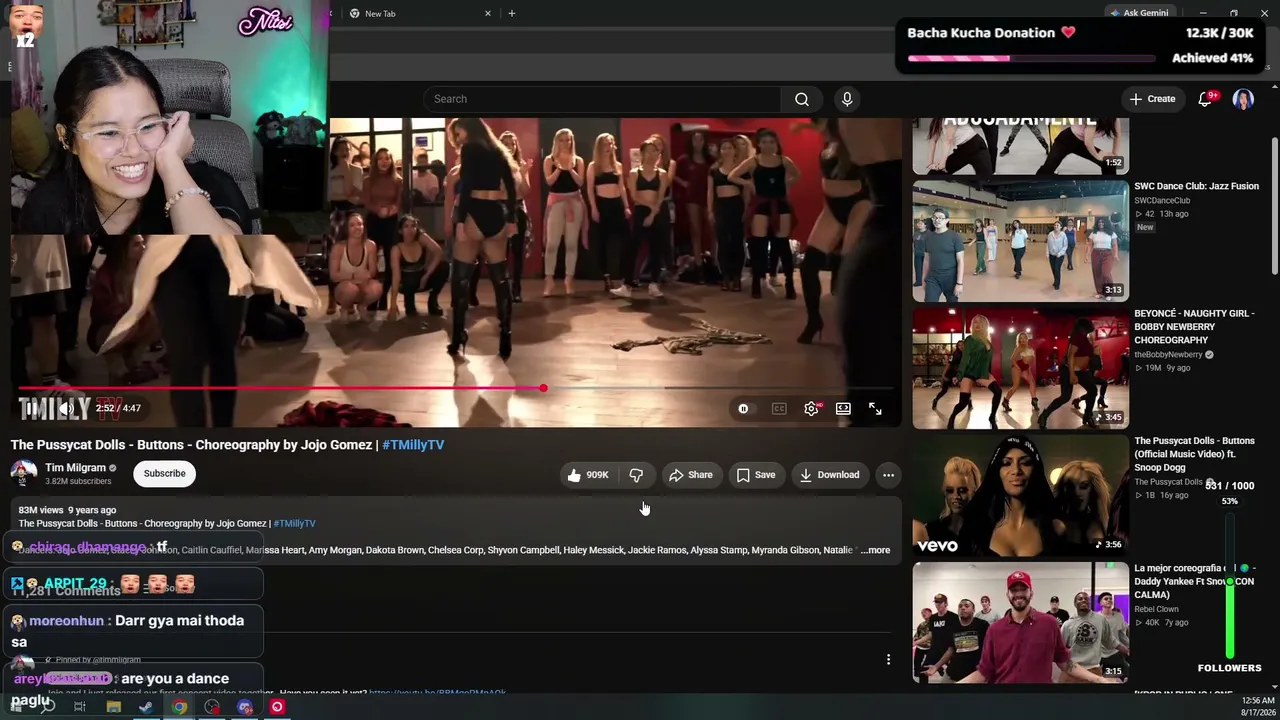Image resolution: width=1280 pixels, height=720 pixels.
Task: Start voice search with the microphone
Action: coord(847,99)
